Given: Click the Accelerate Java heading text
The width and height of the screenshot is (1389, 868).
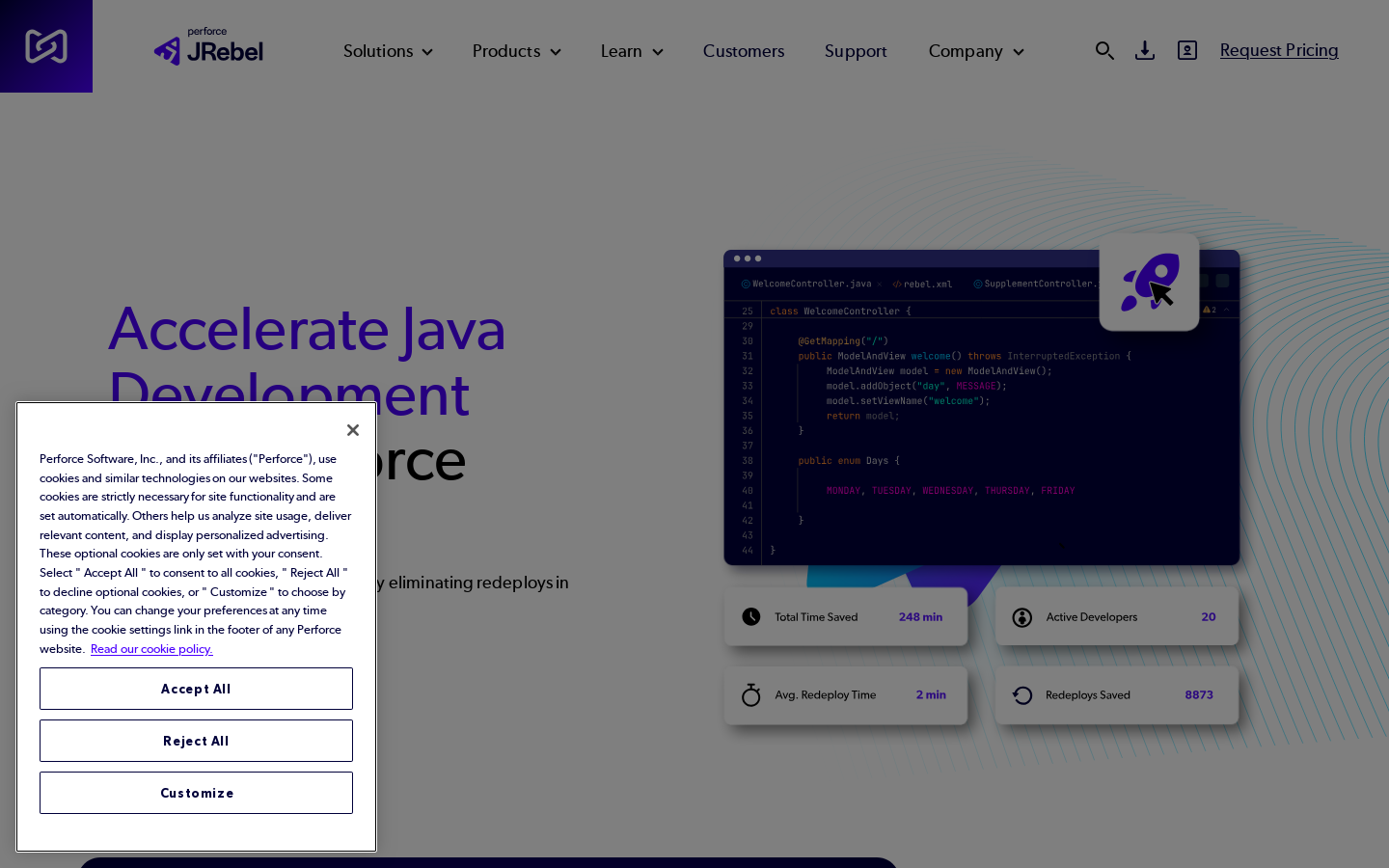Looking at the screenshot, I should pos(307,329).
